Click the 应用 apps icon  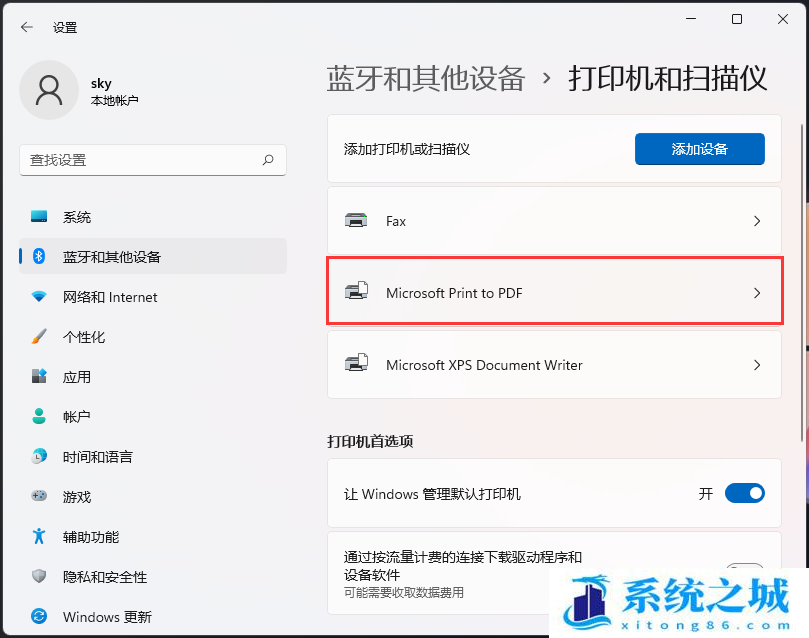click(39, 376)
